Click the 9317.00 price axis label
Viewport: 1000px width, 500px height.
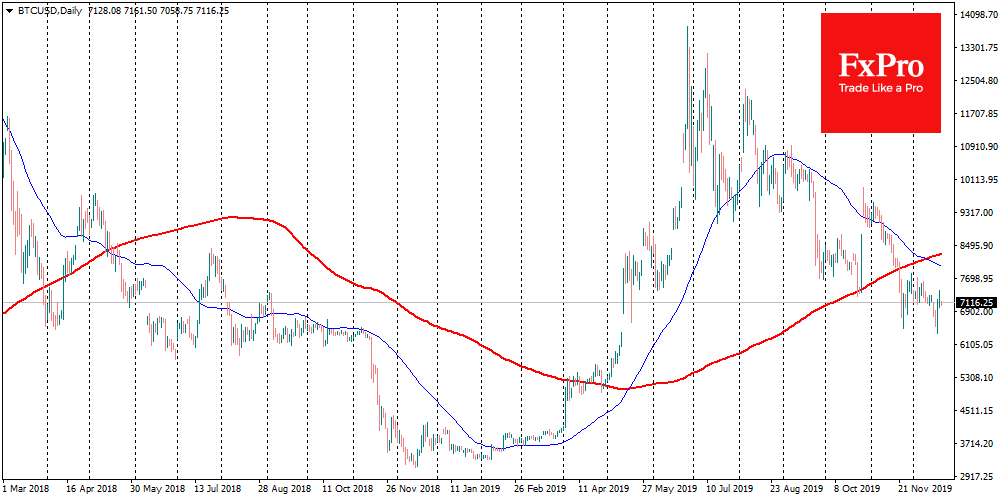tap(977, 213)
